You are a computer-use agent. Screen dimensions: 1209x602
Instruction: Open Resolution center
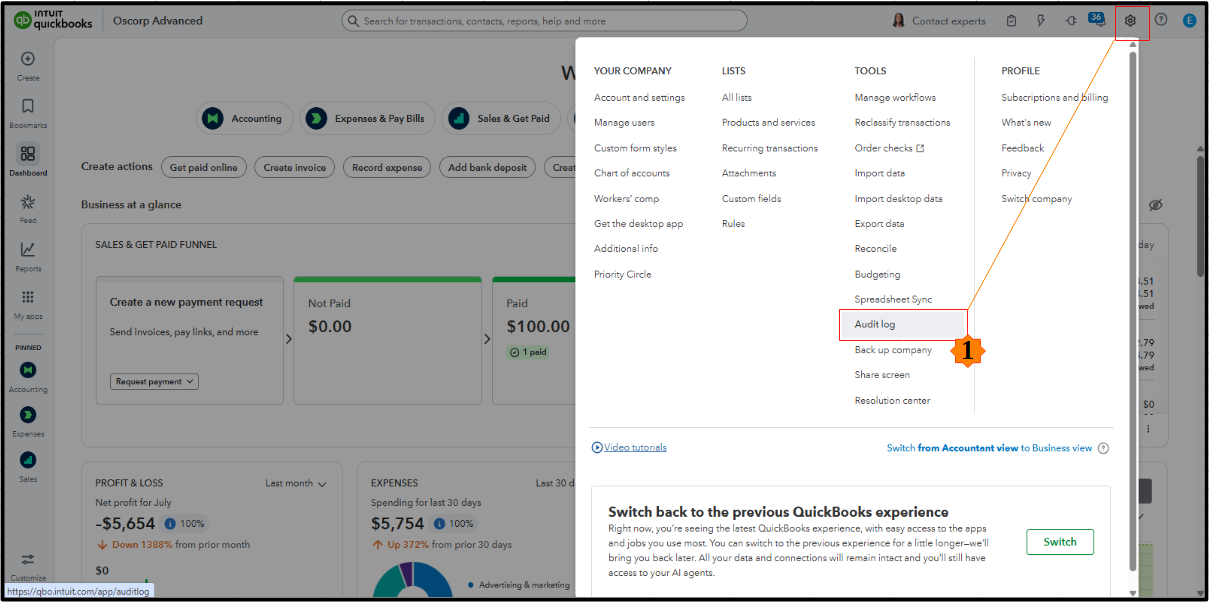(892, 400)
